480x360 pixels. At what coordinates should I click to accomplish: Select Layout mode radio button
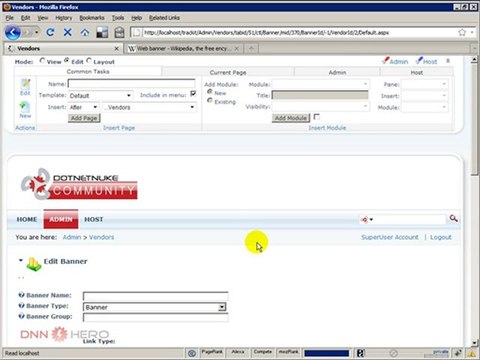pyautogui.click(x=89, y=61)
